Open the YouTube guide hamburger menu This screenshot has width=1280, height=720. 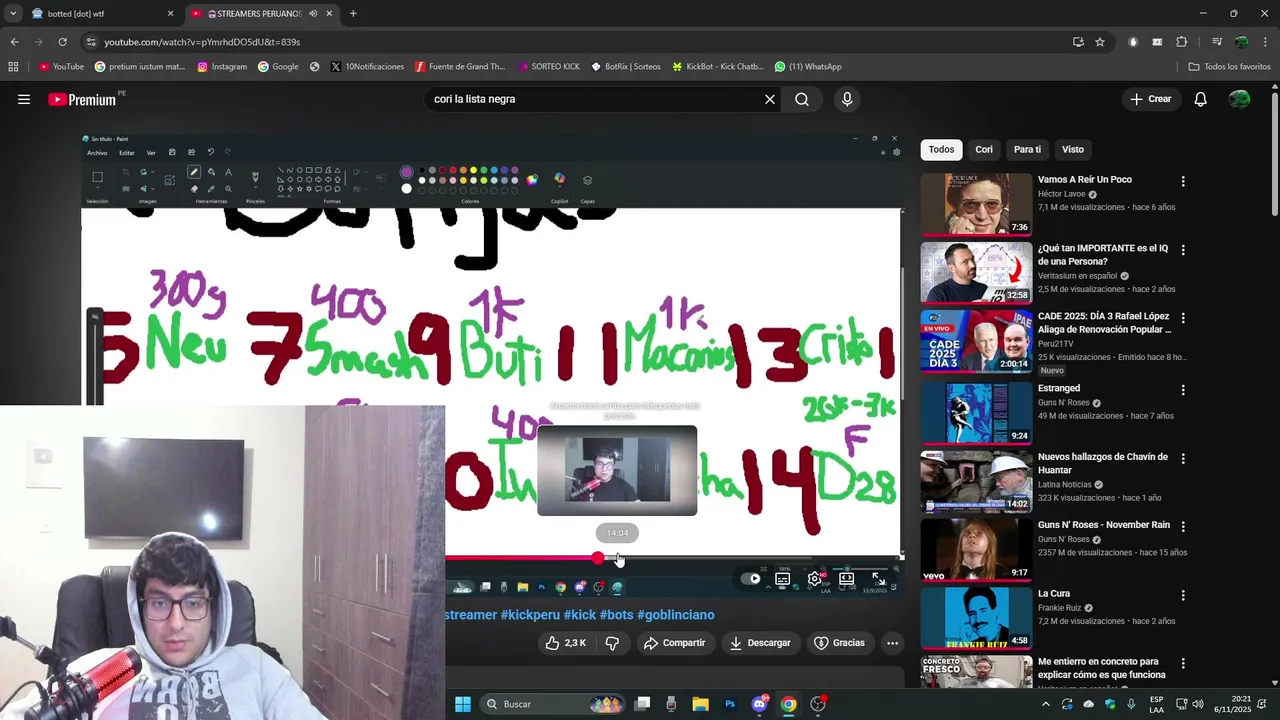(x=24, y=99)
